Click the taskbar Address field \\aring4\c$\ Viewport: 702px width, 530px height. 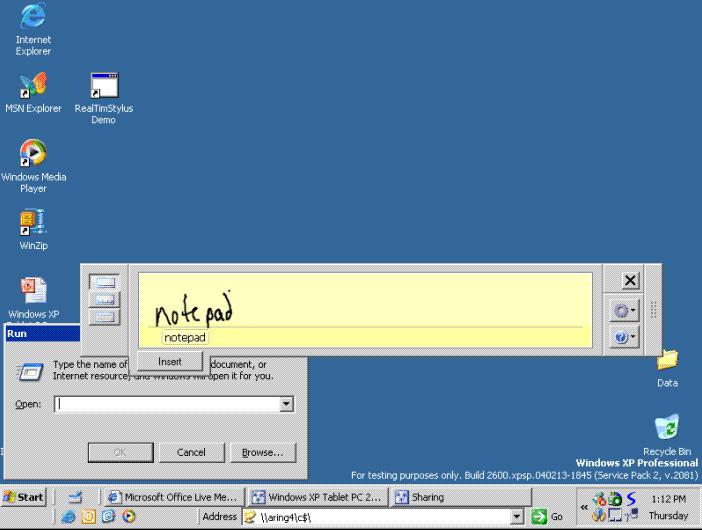click(x=377, y=517)
